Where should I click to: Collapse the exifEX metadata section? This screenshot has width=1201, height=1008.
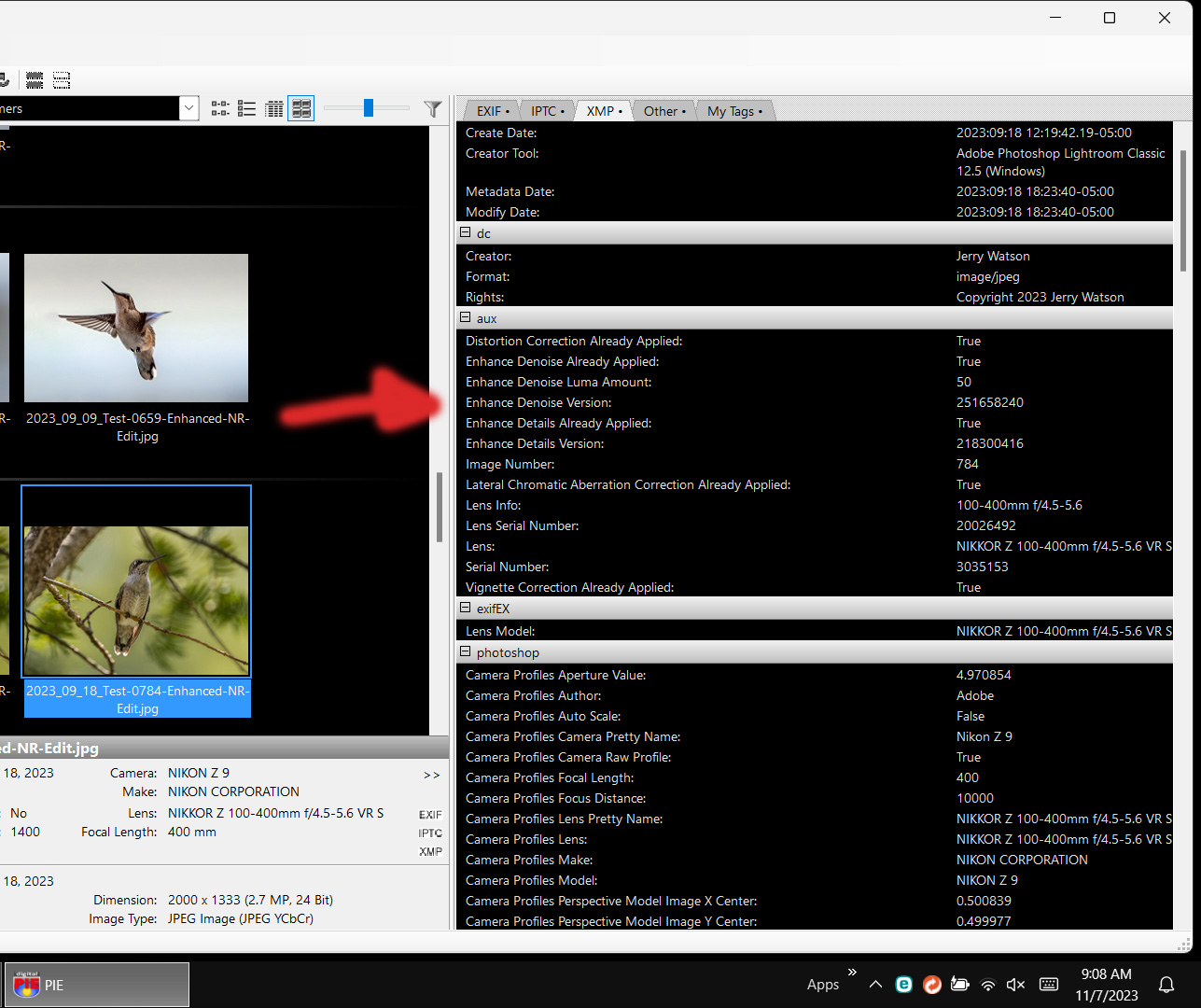coord(466,608)
